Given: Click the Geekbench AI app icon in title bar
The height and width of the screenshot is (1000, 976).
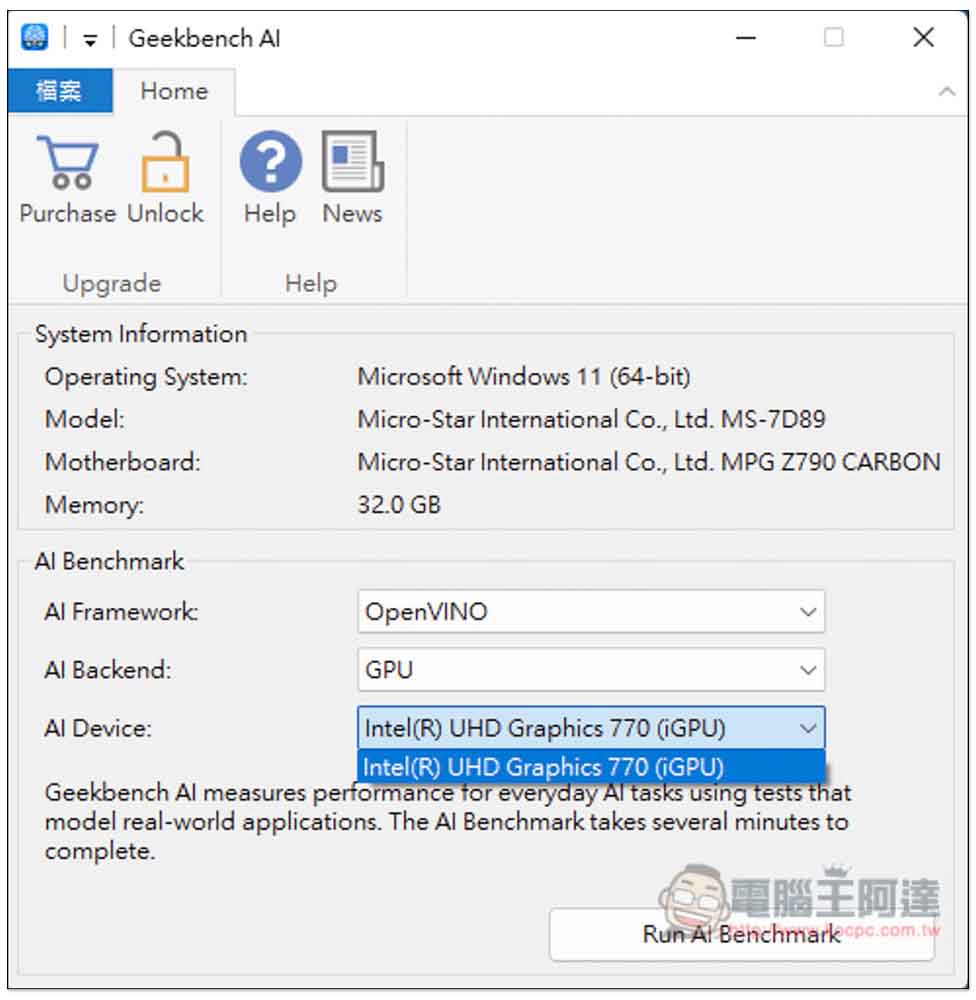Looking at the screenshot, I should (34, 37).
